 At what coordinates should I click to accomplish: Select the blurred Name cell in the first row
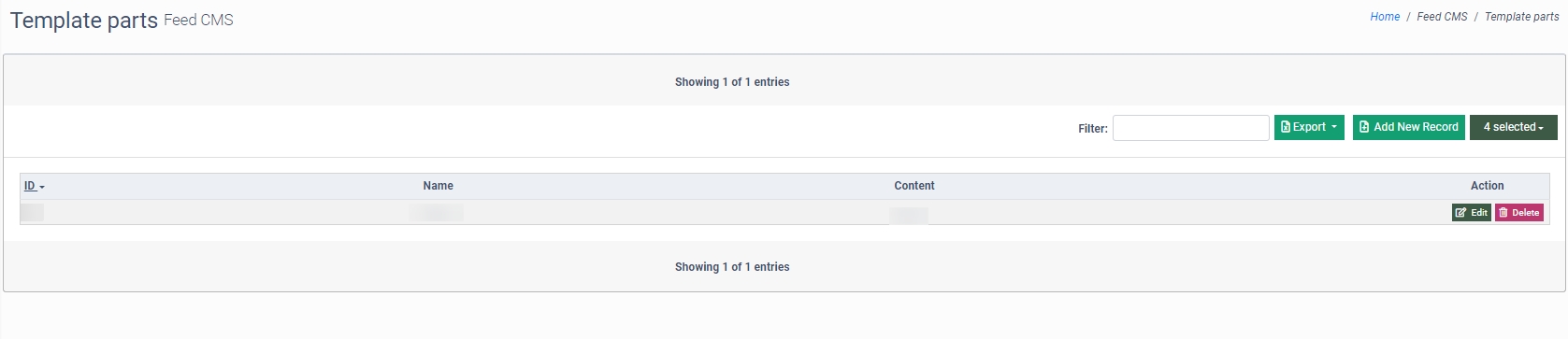(x=437, y=213)
